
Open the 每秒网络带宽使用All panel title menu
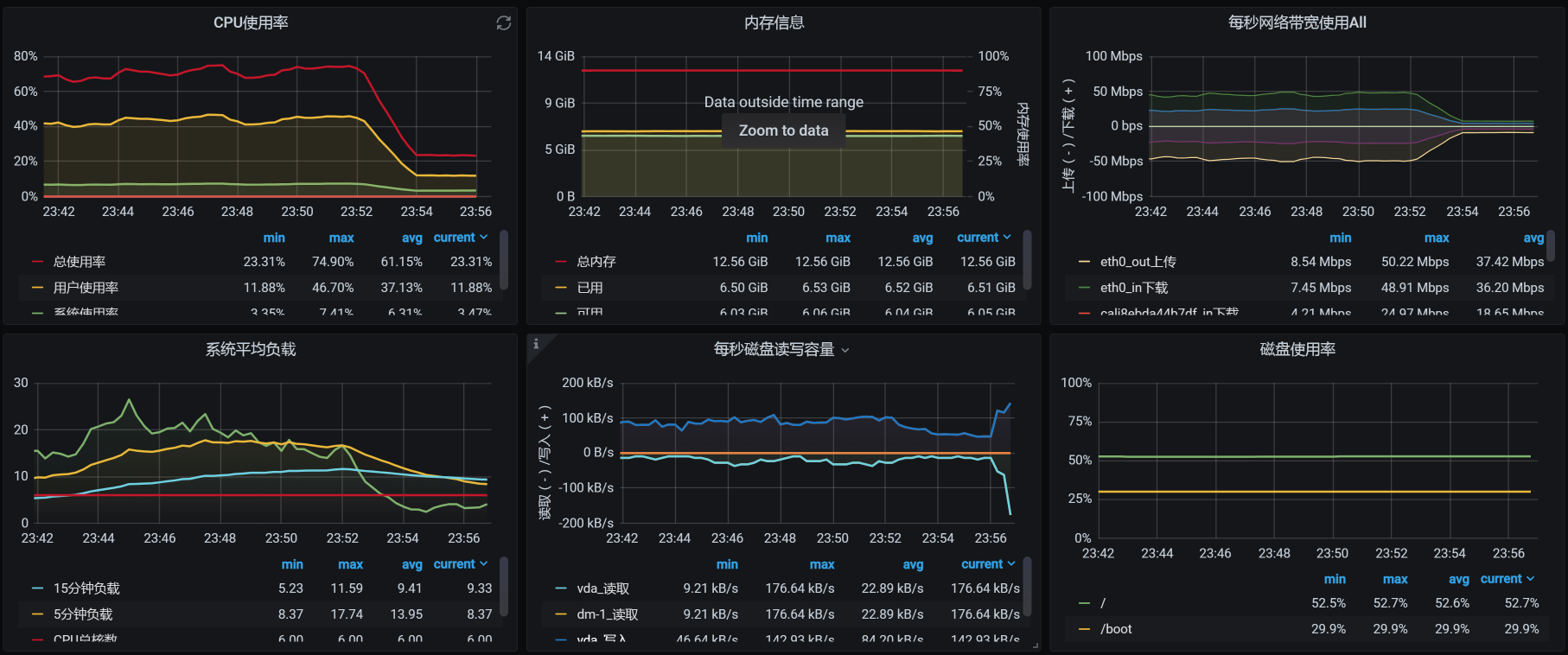[x=1297, y=23]
